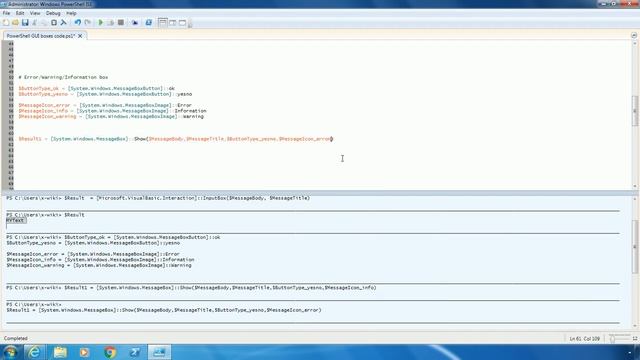Click the script pane vertical scrollbar thumb

pos(635,111)
